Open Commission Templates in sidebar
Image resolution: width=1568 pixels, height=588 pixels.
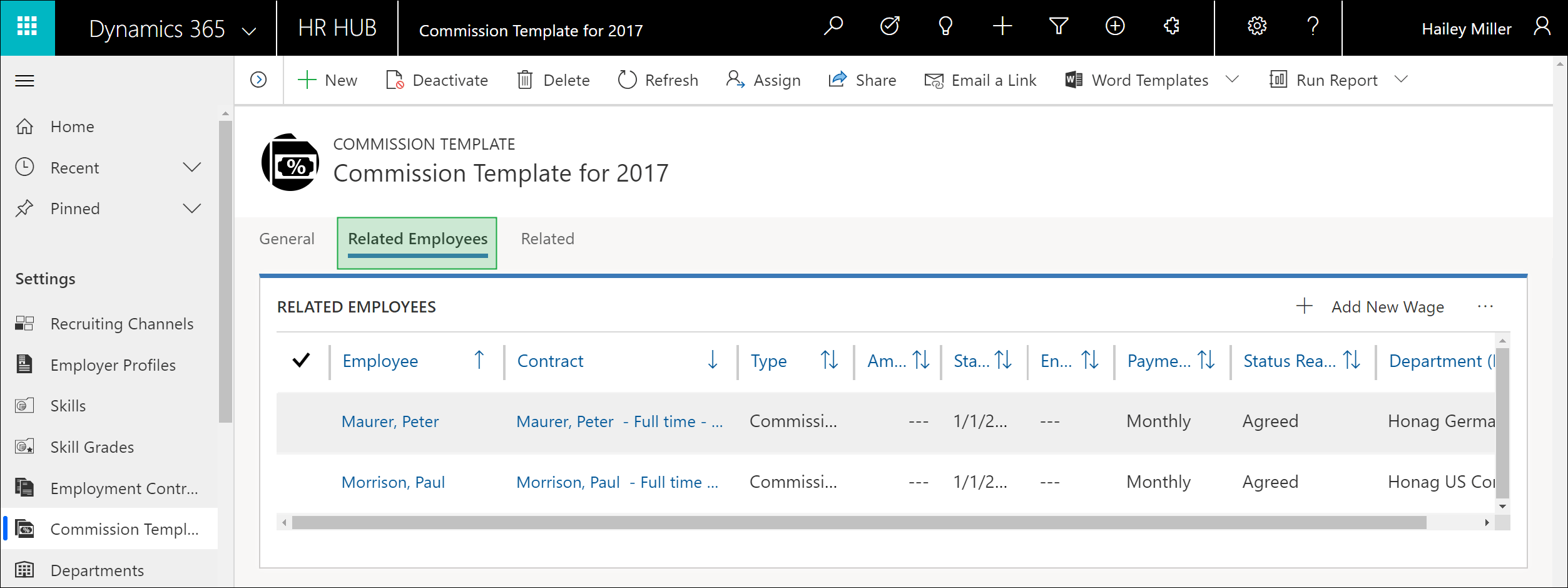[x=109, y=529]
